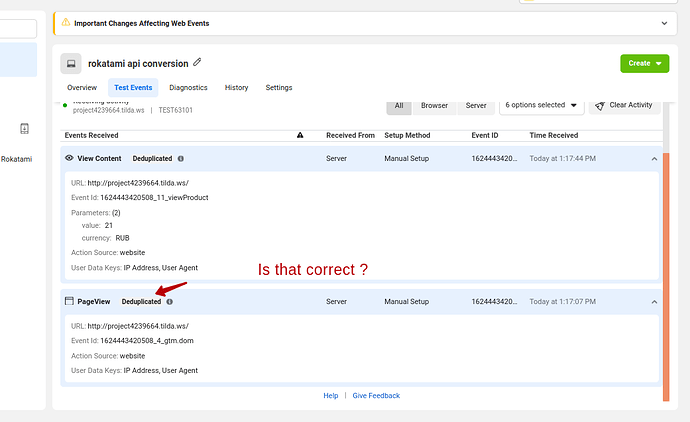
Task: Click the info icon beside PageView Deduplicated
Action: coord(169,301)
